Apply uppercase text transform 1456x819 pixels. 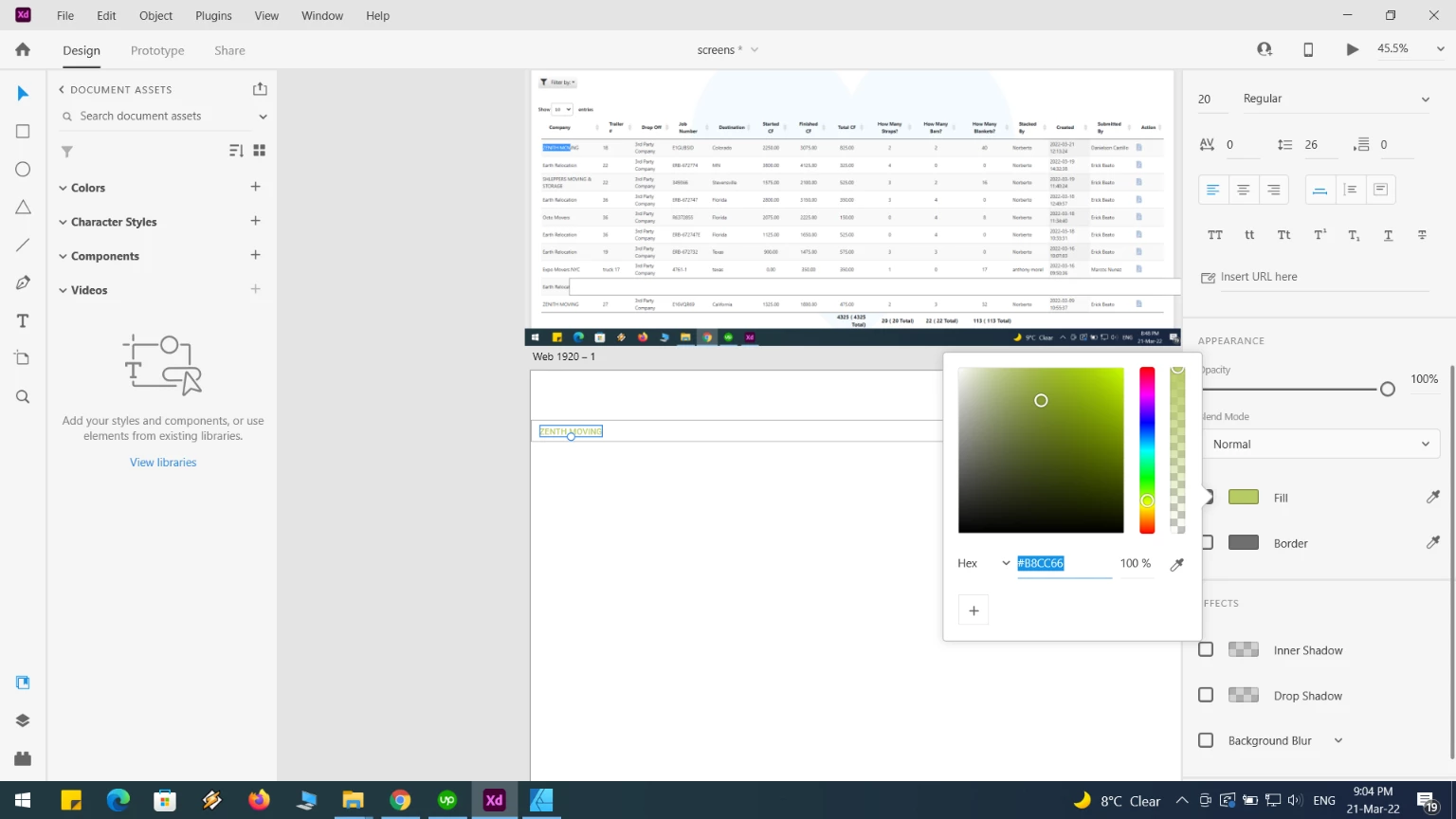point(1215,235)
